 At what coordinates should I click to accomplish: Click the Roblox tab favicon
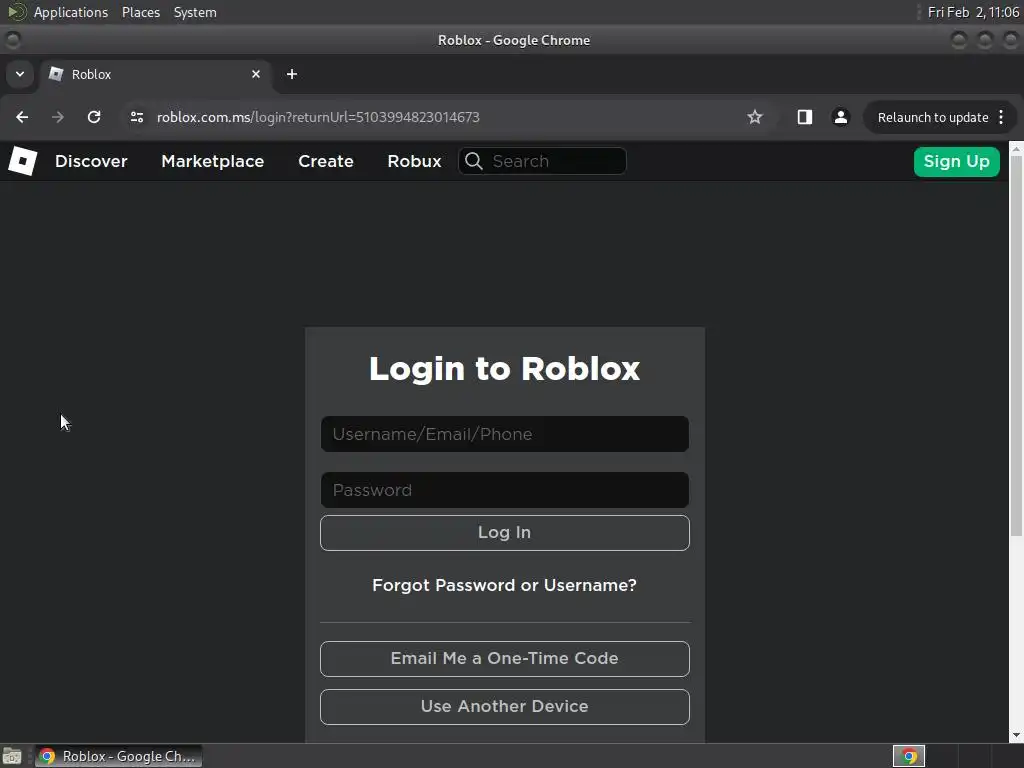56,74
